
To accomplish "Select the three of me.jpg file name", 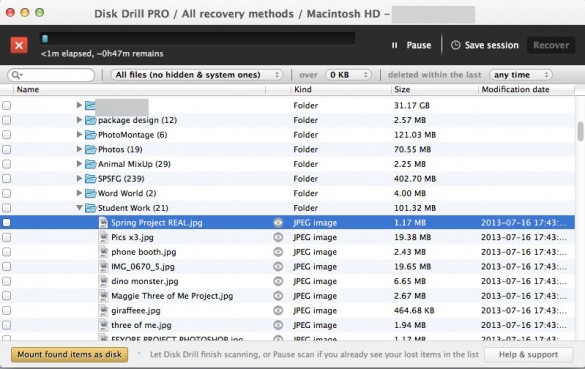I will click(x=141, y=325).
